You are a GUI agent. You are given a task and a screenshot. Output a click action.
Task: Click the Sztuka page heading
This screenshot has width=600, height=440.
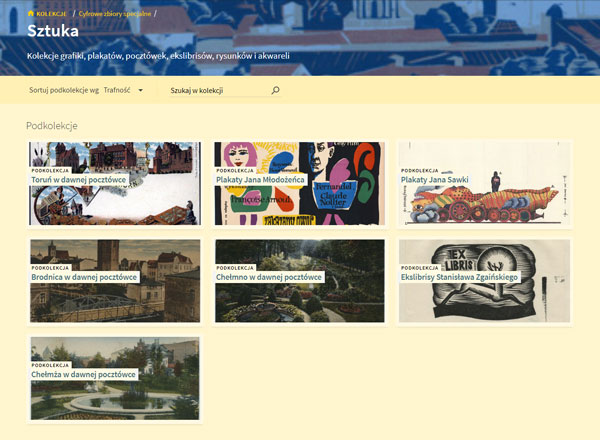coord(53,31)
